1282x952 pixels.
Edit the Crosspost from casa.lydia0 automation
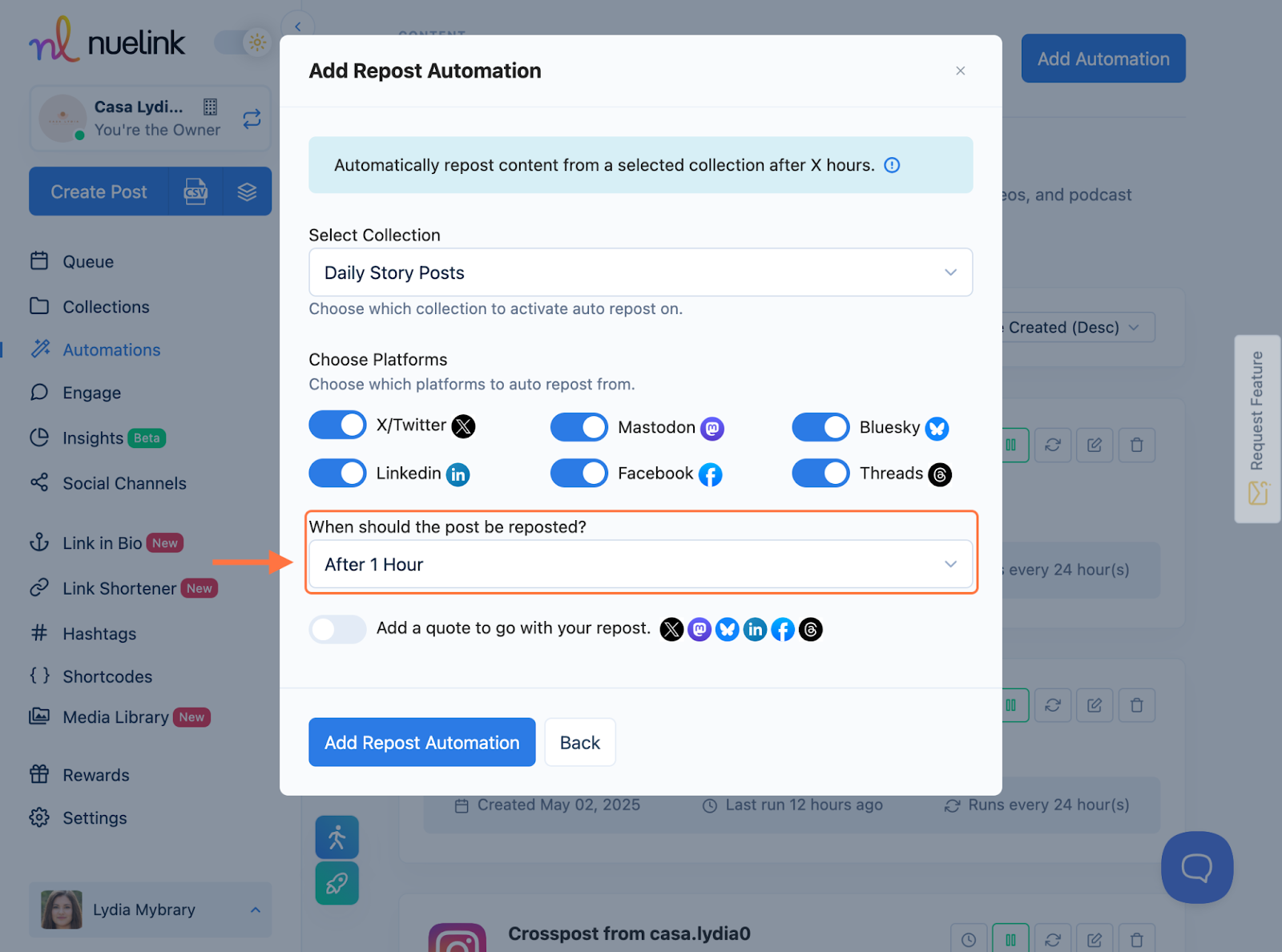[1095, 939]
